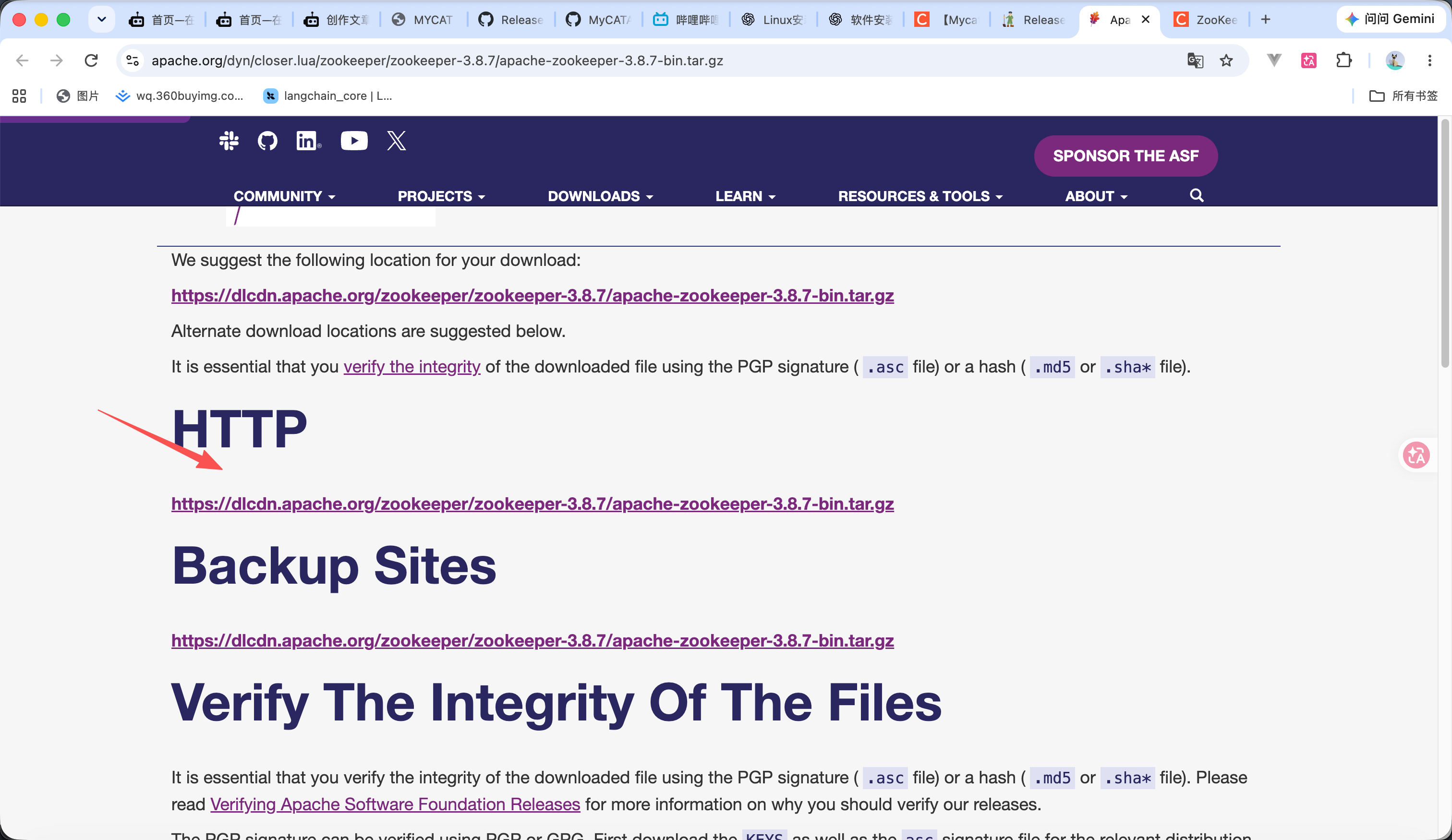Open the tab search chevron dropdown
Screen dimensions: 1452x840
tap(102, 20)
